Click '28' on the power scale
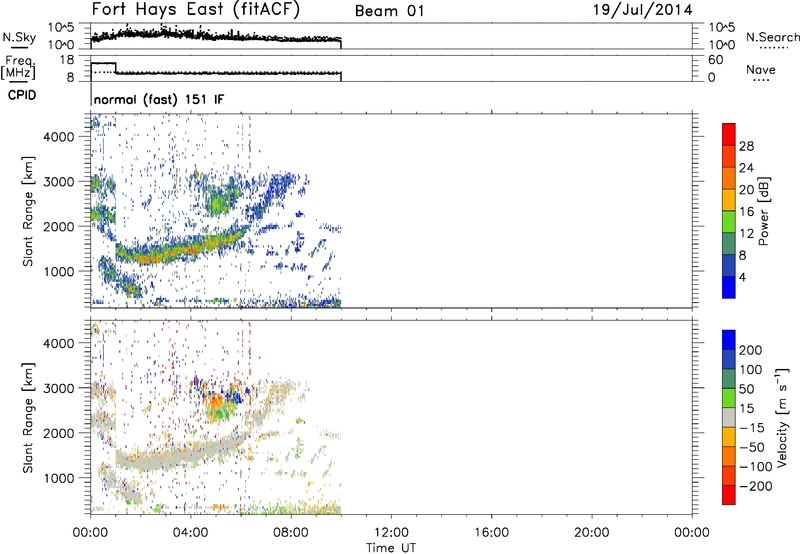The width and height of the screenshot is (800, 554). pyautogui.click(x=746, y=146)
